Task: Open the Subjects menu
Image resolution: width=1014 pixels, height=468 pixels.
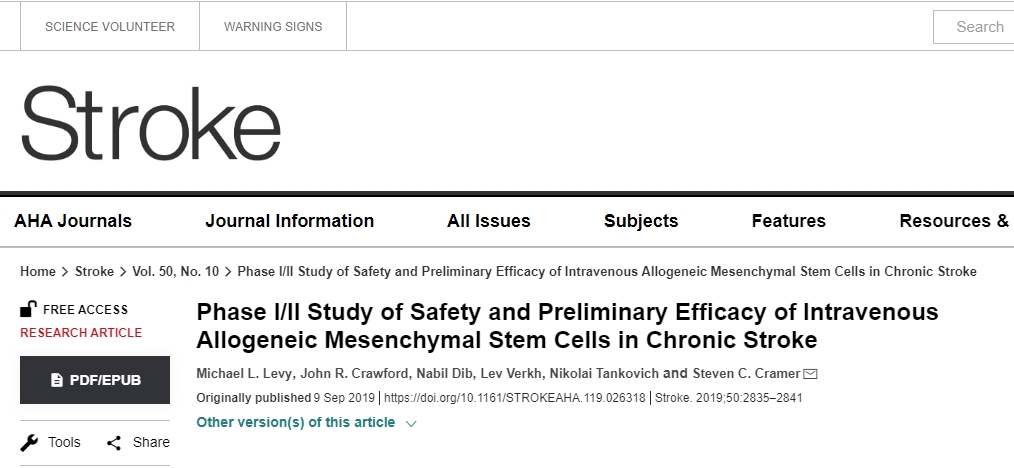Action: point(640,221)
